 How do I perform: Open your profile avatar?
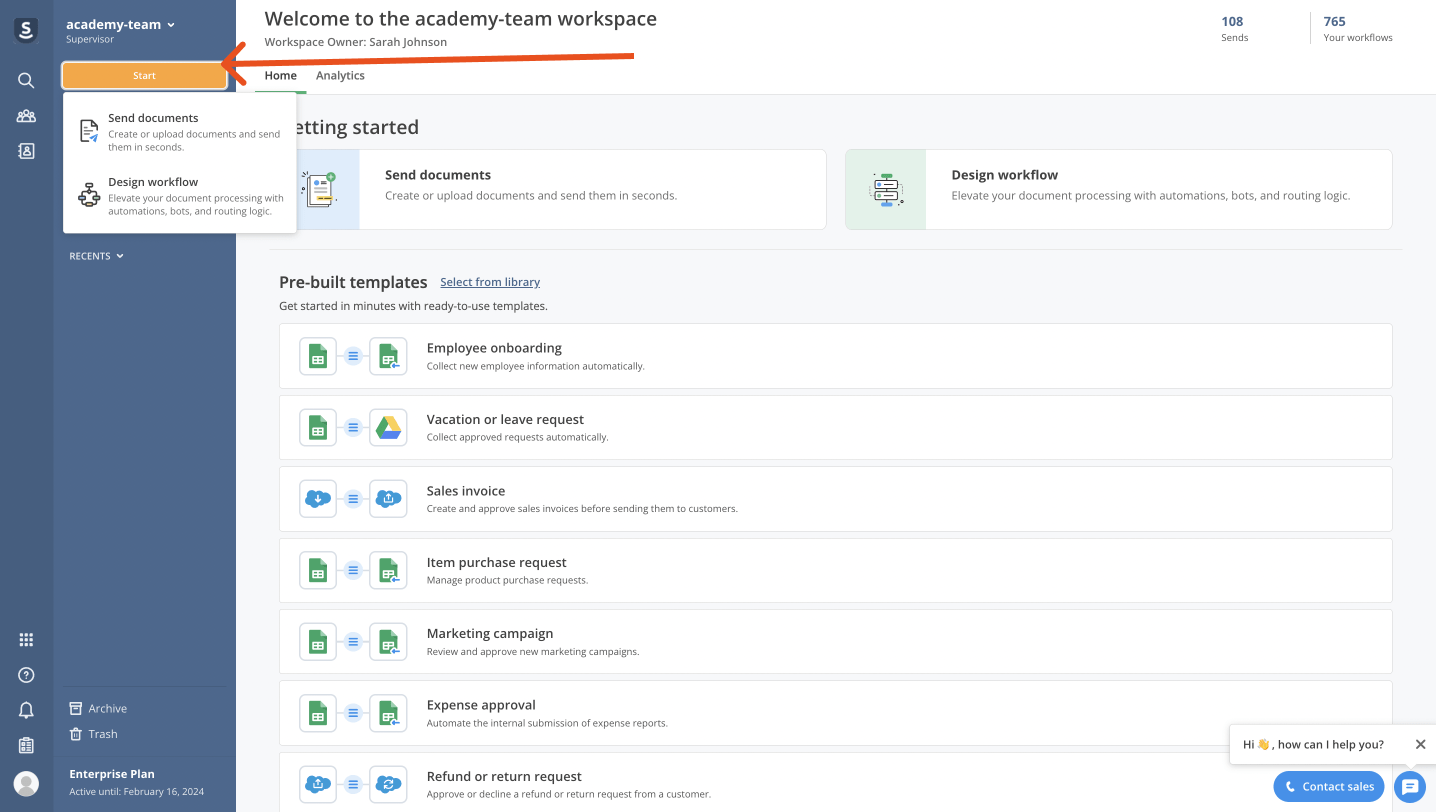[25, 783]
